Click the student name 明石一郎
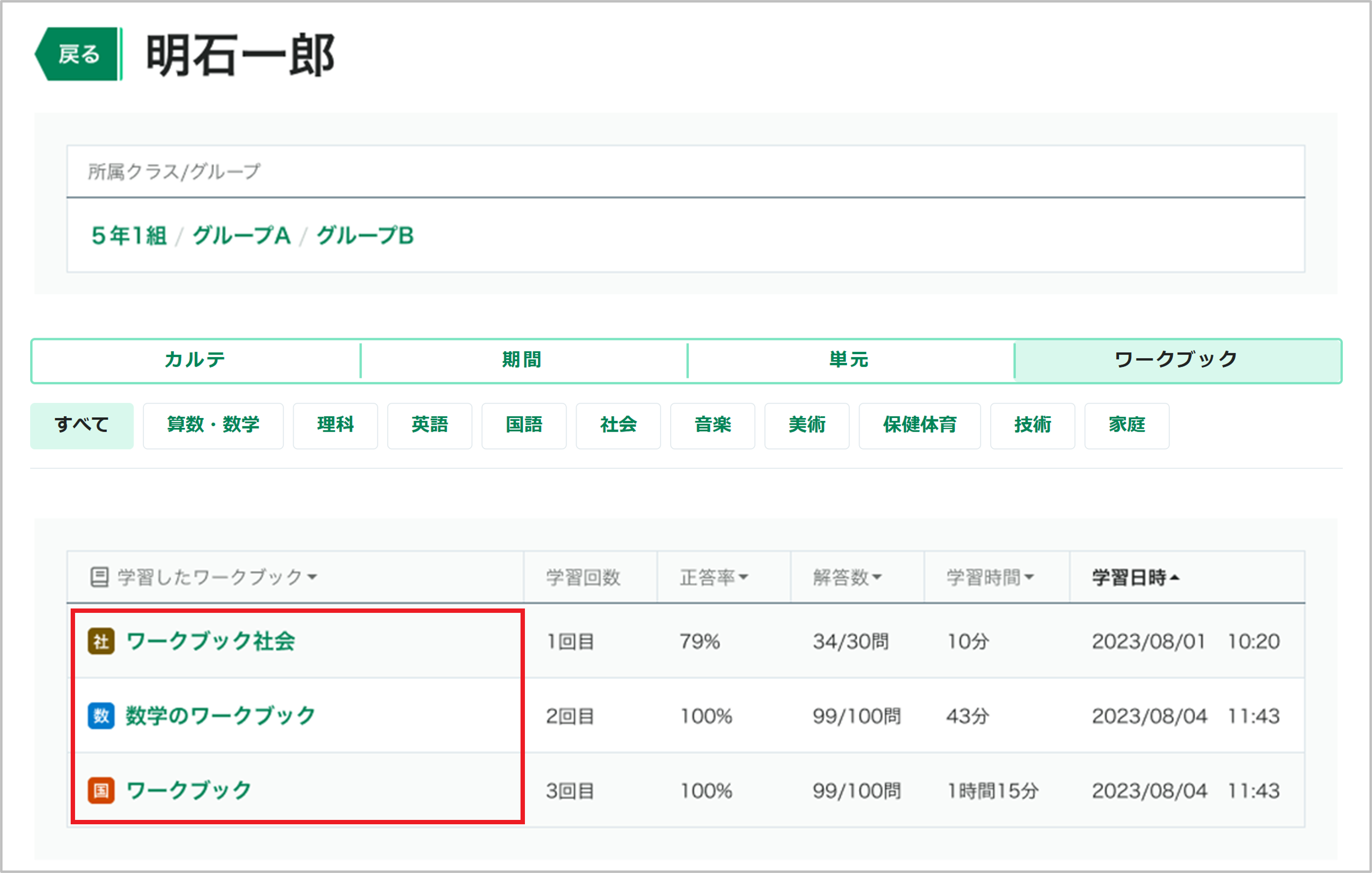This screenshot has height=873, width=1372. [x=240, y=55]
